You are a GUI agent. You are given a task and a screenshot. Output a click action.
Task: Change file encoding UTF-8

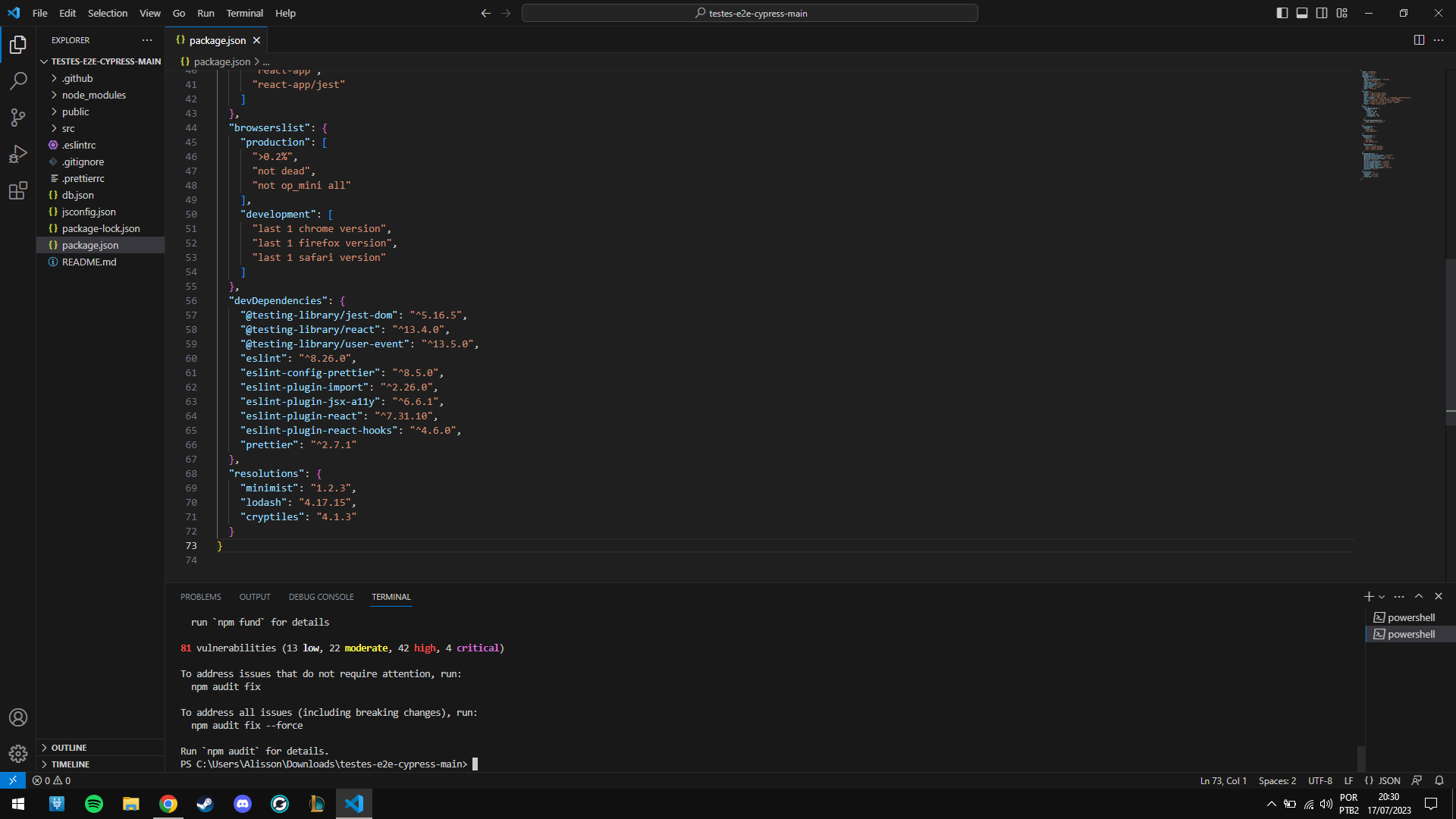(1320, 780)
